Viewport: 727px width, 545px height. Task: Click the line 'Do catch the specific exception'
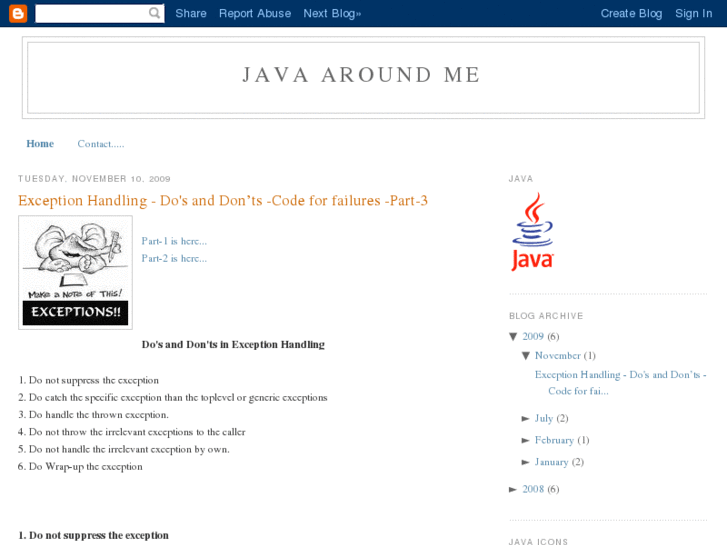pyautogui.click(x=172, y=398)
